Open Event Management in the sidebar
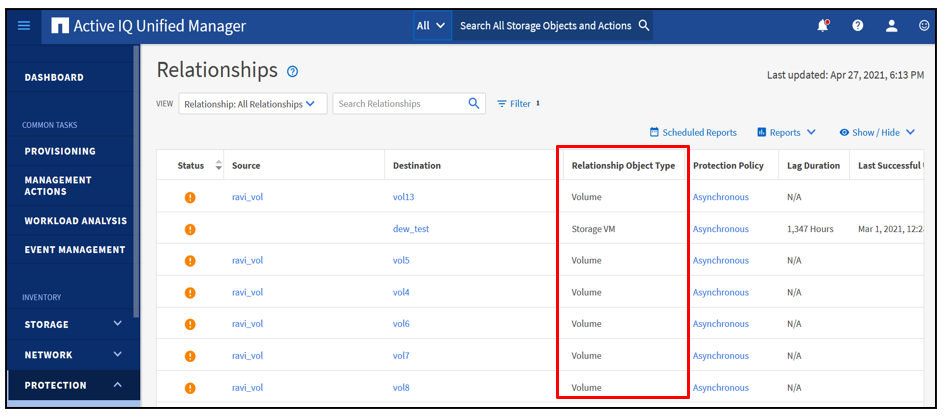 click(75, 250)
